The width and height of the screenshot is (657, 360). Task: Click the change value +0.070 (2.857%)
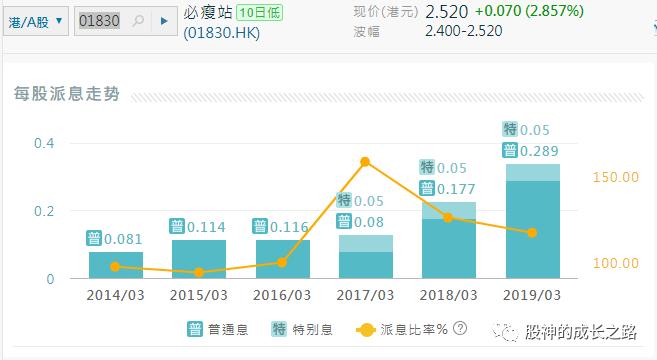tap(529, 11)
